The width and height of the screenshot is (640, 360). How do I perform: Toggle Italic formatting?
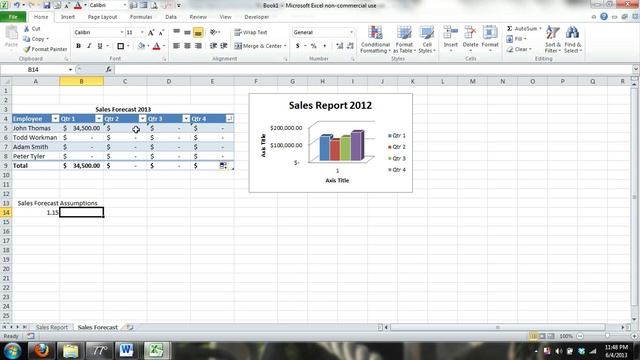(x=89, y=46)
